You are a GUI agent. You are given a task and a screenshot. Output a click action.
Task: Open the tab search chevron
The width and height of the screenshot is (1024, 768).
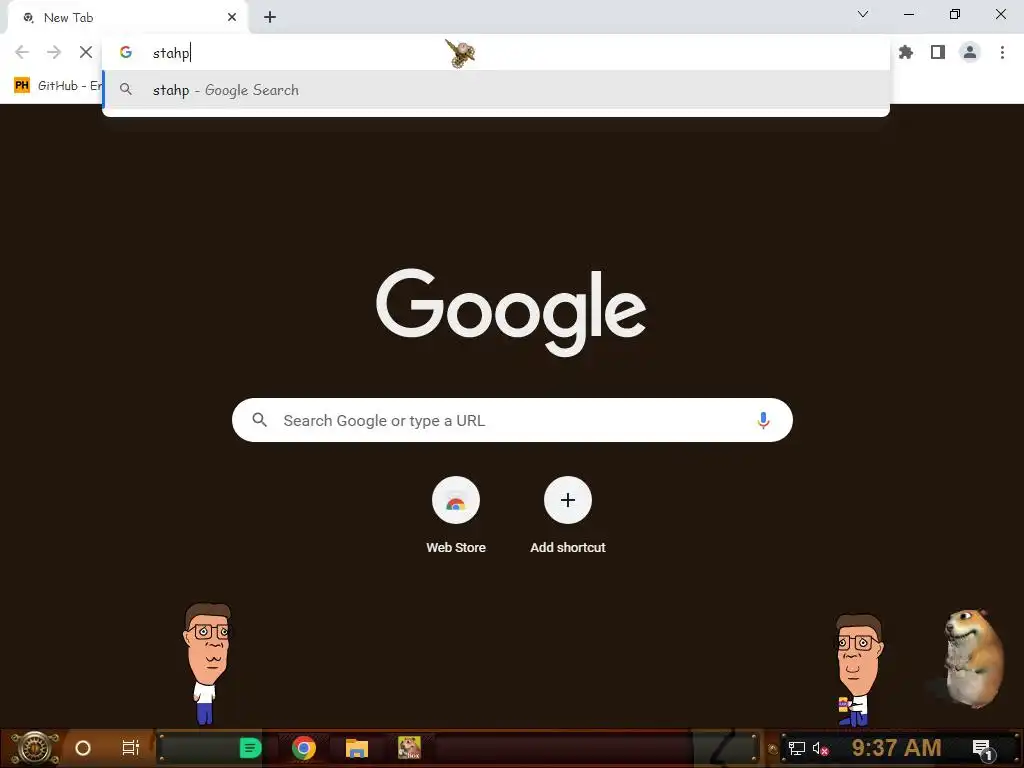(863, 14)
